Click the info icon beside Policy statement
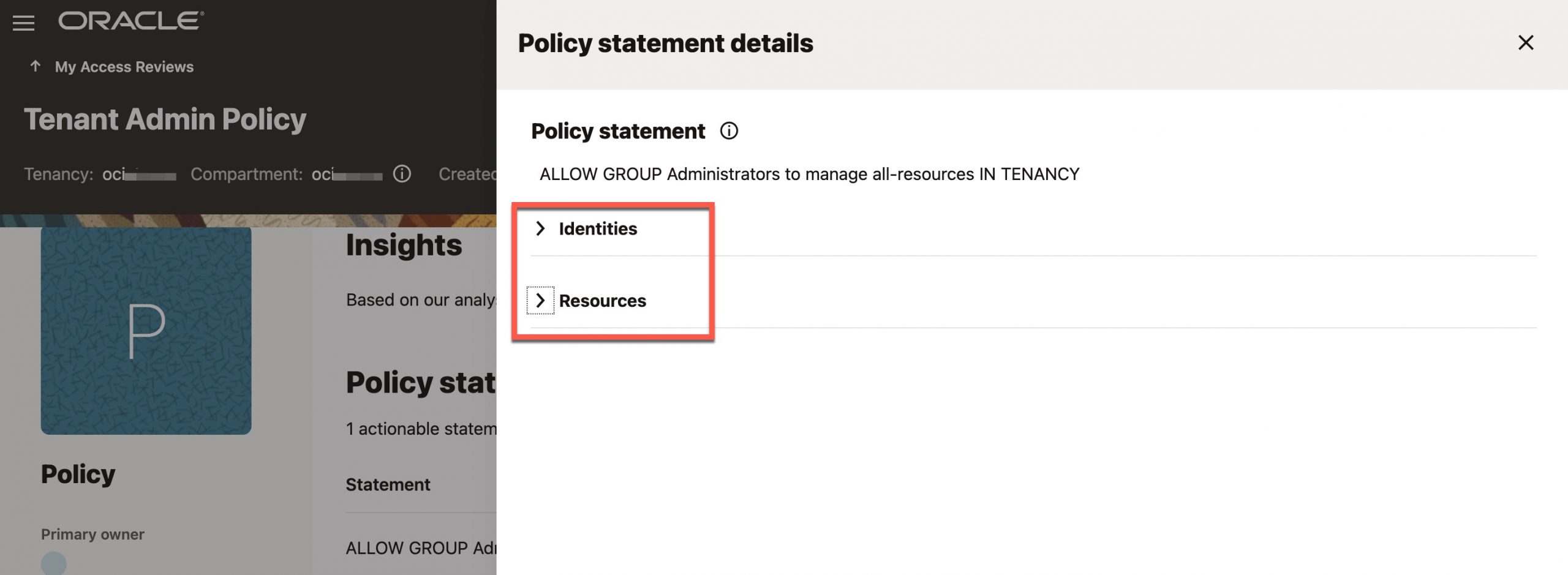The image size is (1568, 575). pyautogui.click(x=728, y=131)
